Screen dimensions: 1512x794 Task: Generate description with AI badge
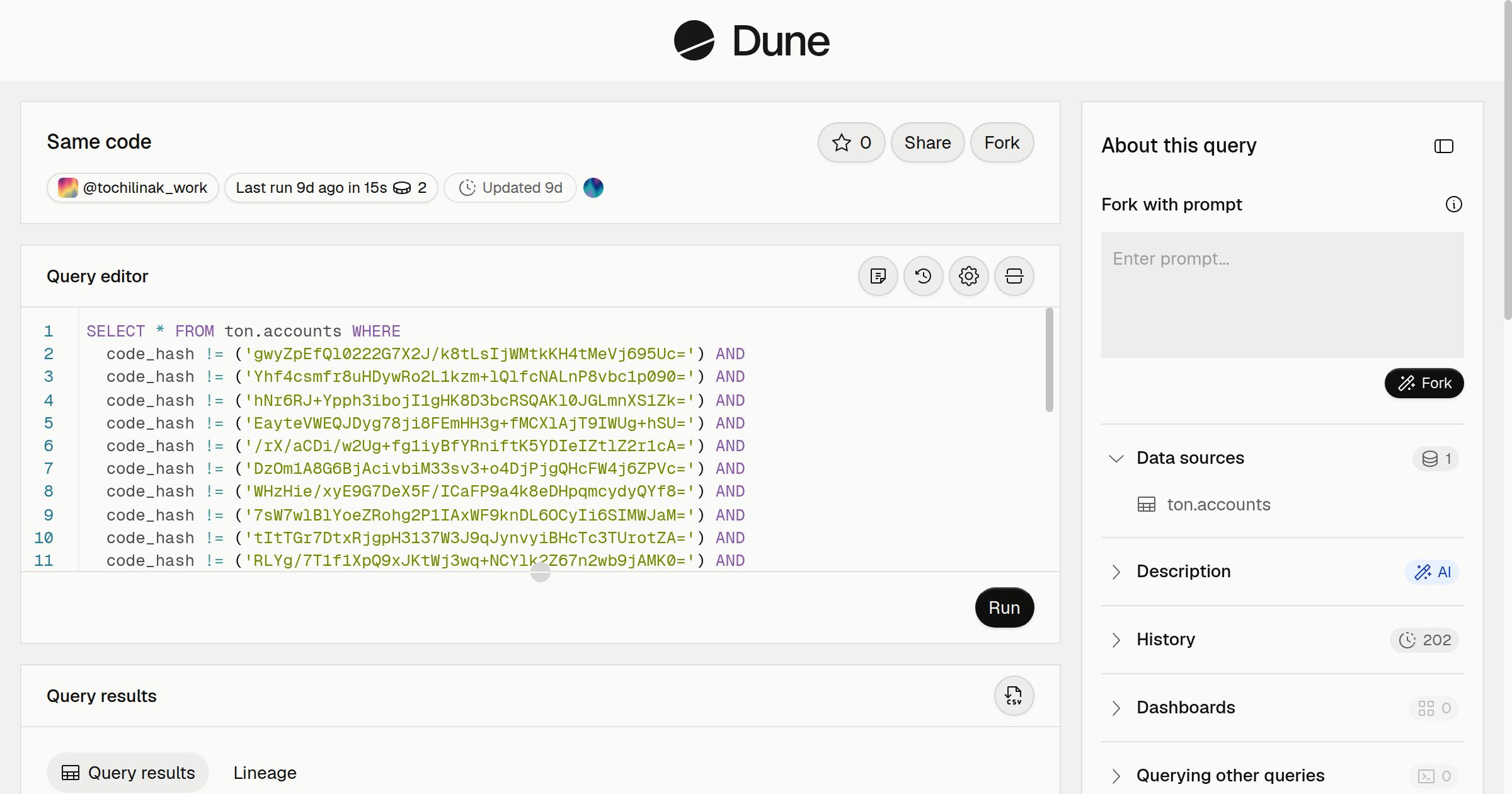(x=1433, y=572)
